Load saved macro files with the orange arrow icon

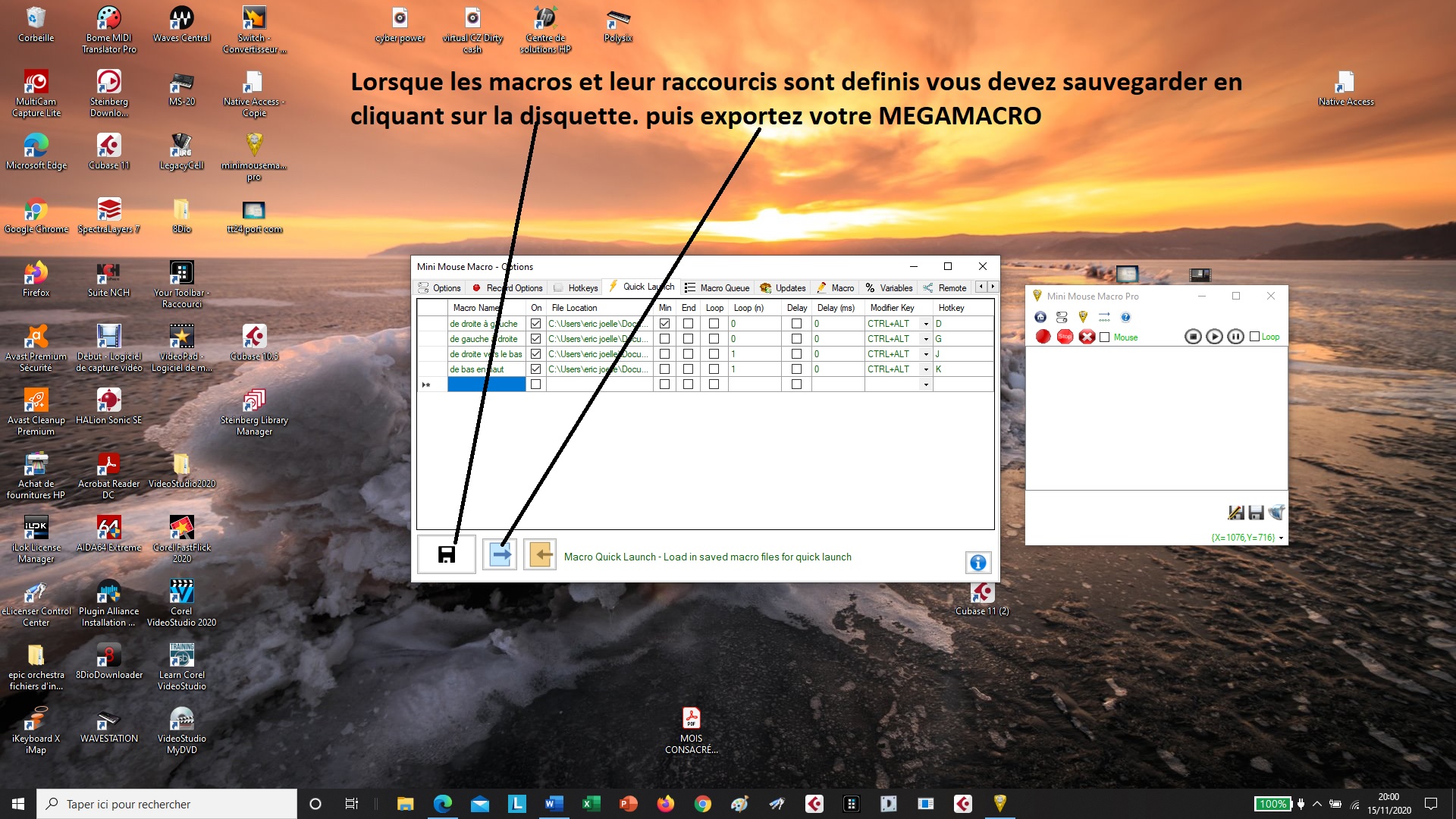coord(539,554)
